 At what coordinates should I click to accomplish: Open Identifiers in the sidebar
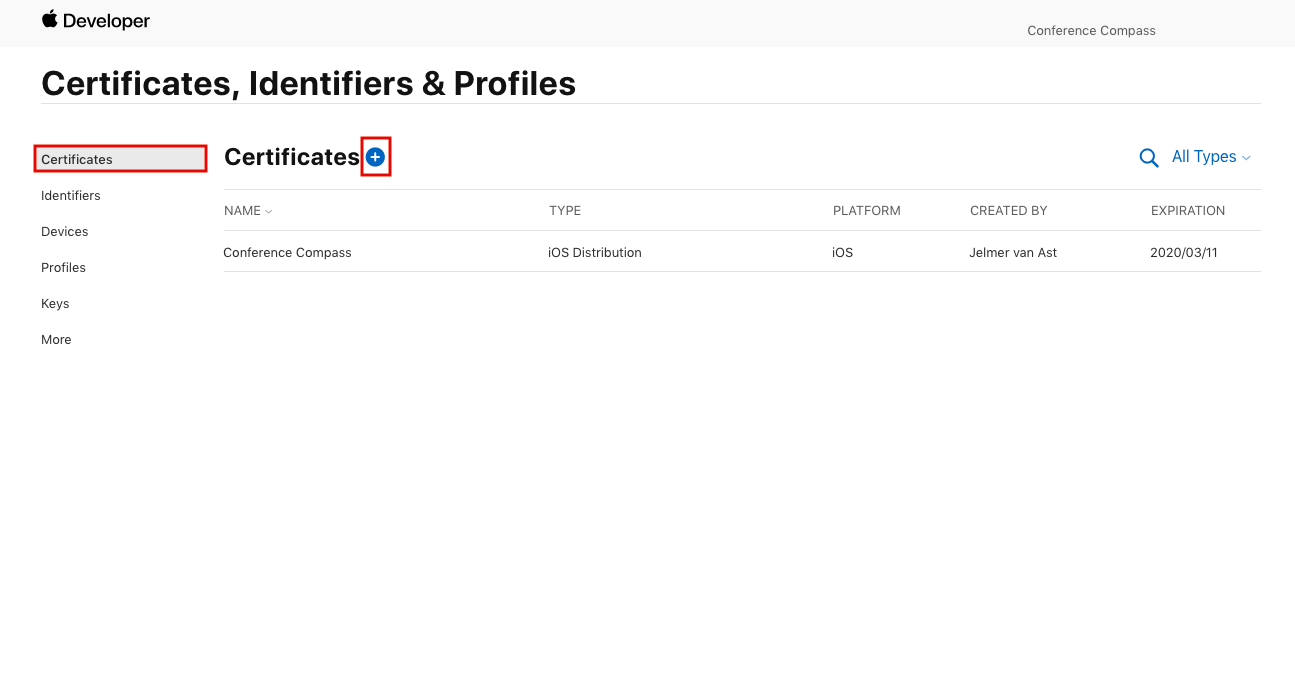[71, 195]
